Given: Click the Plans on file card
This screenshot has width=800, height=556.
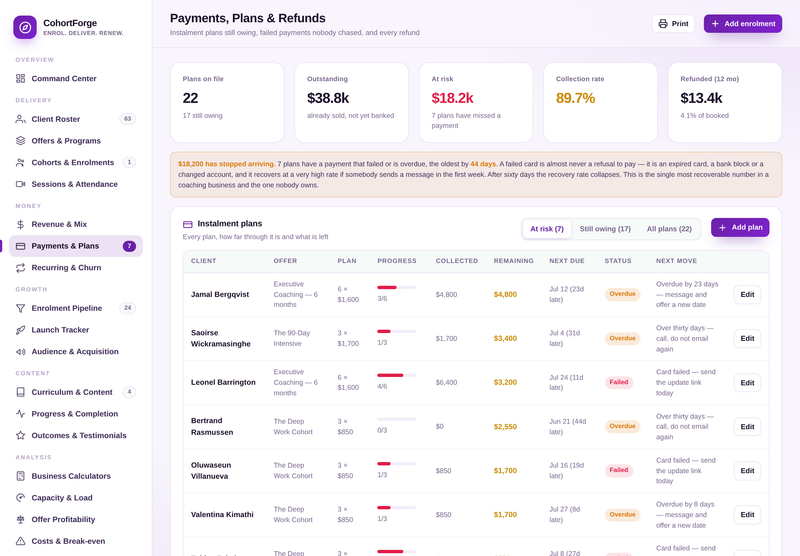Looking at the screenshot, I should 227,103.
